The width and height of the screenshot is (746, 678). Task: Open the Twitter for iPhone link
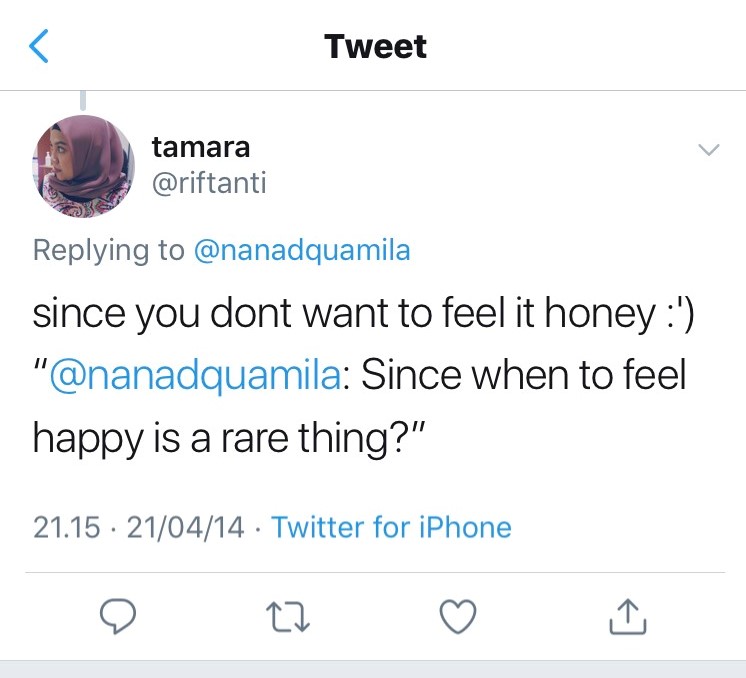391,527
